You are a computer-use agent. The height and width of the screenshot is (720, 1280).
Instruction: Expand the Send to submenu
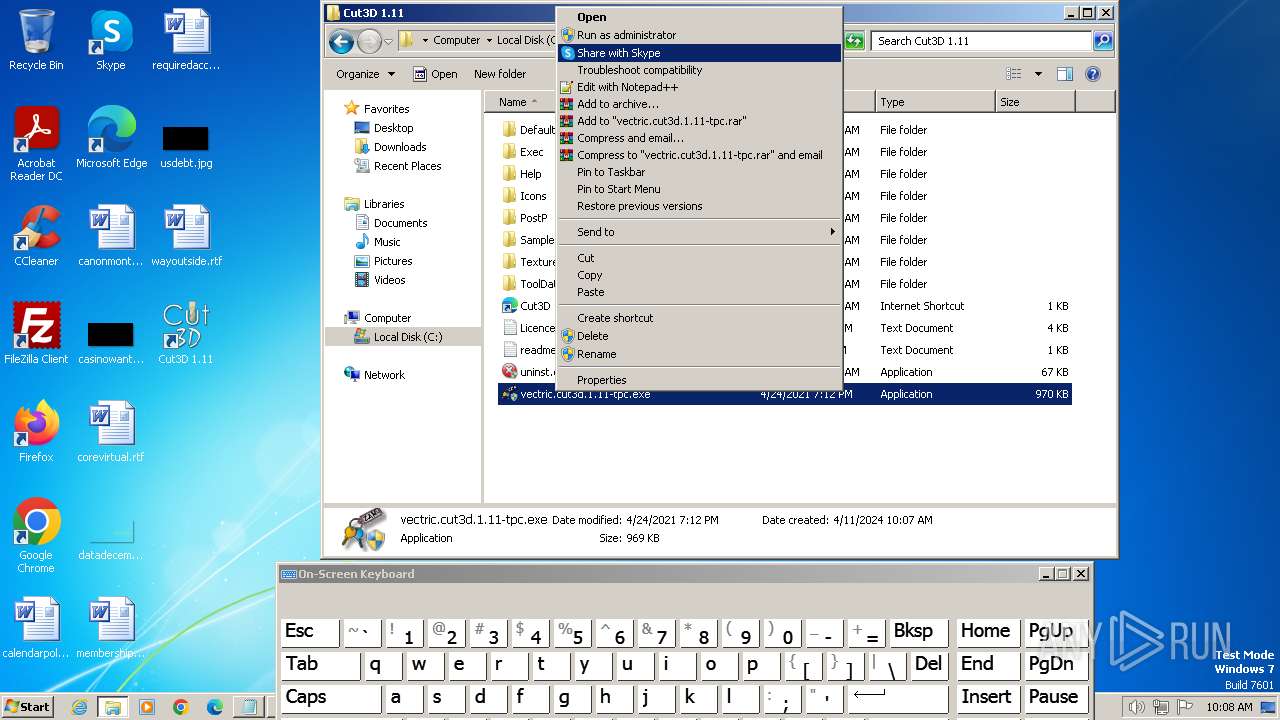pyautogui.click(x=699, y=232)
